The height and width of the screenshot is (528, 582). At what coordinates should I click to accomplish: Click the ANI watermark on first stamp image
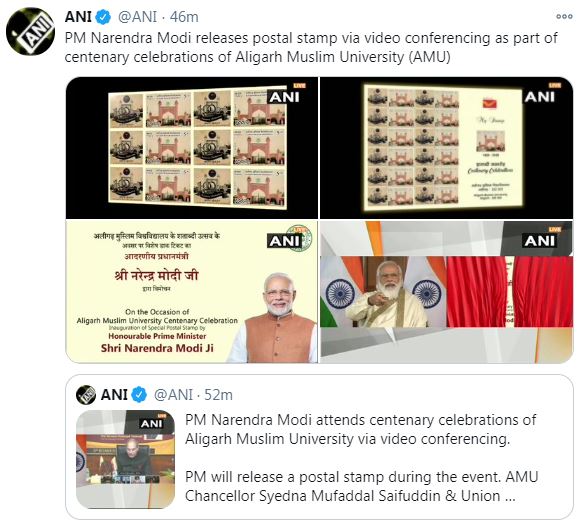(284, 97)
